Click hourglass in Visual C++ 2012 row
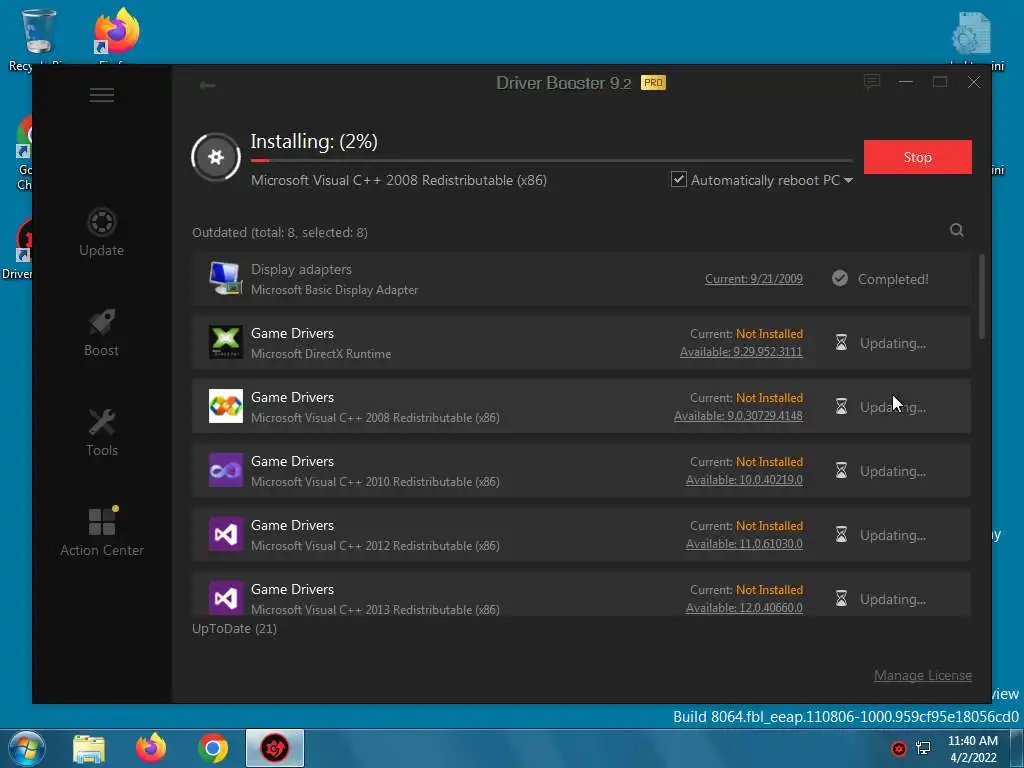 pyautogui.click(x=841, y=535)
